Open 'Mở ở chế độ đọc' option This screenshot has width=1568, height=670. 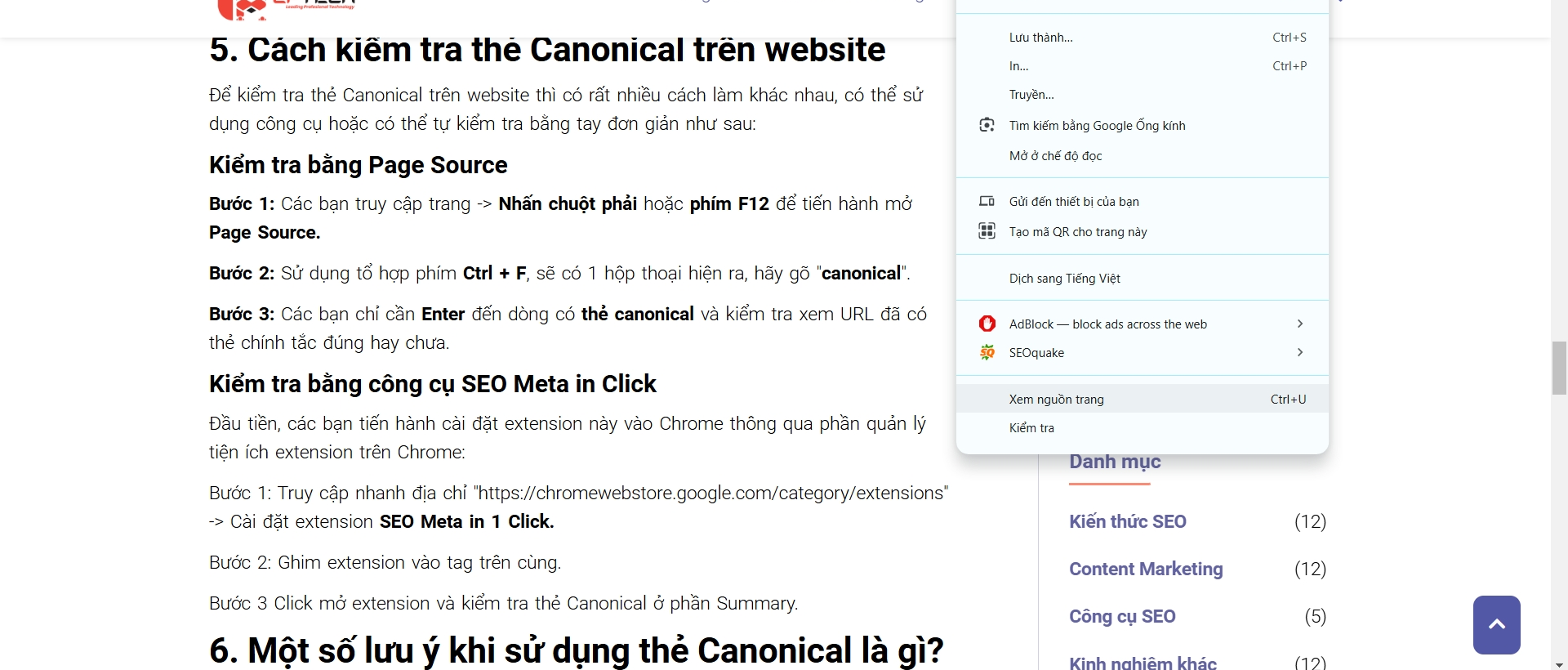[1143, 155]
